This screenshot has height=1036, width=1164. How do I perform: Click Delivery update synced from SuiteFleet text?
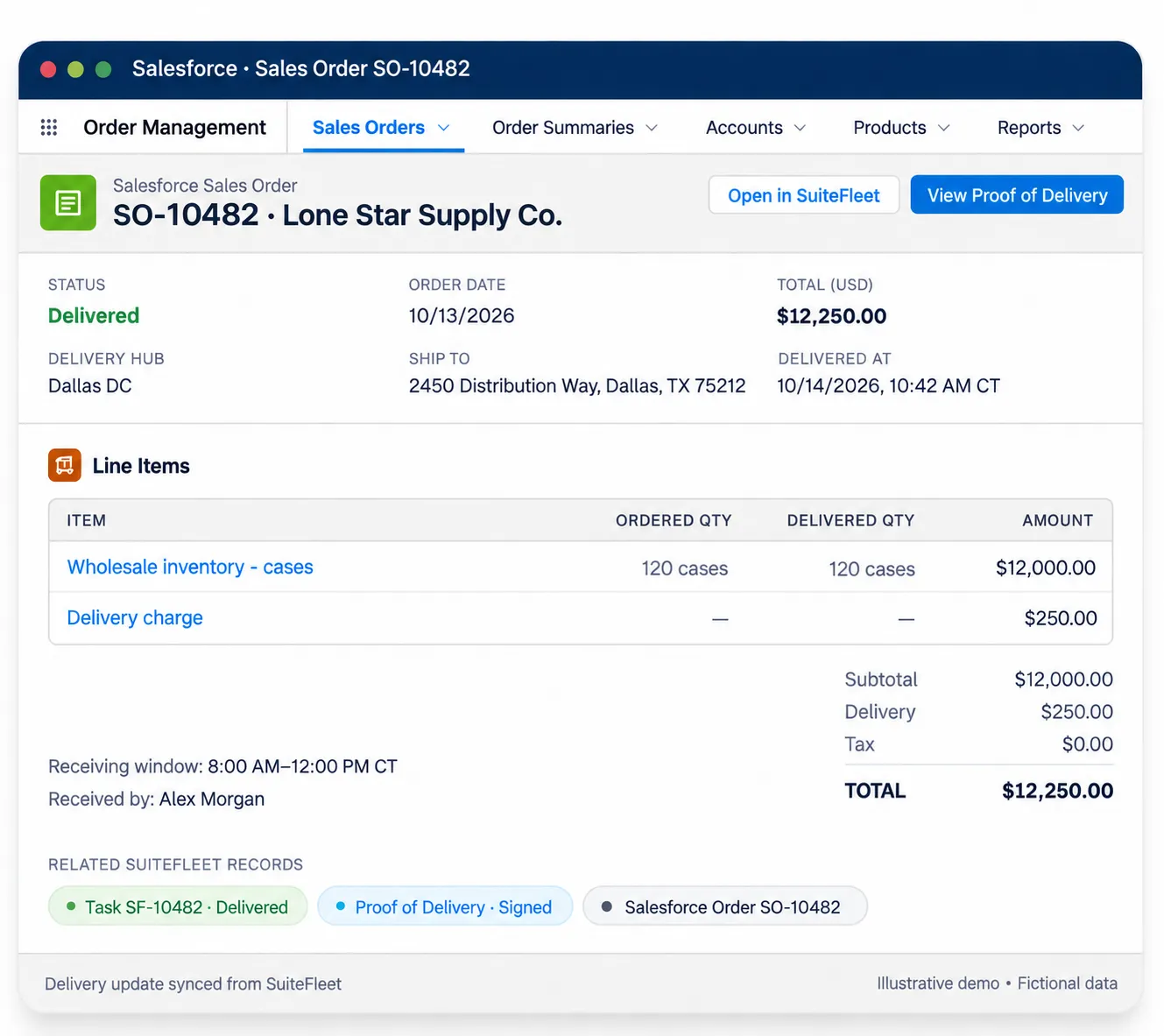click(193, 984)
